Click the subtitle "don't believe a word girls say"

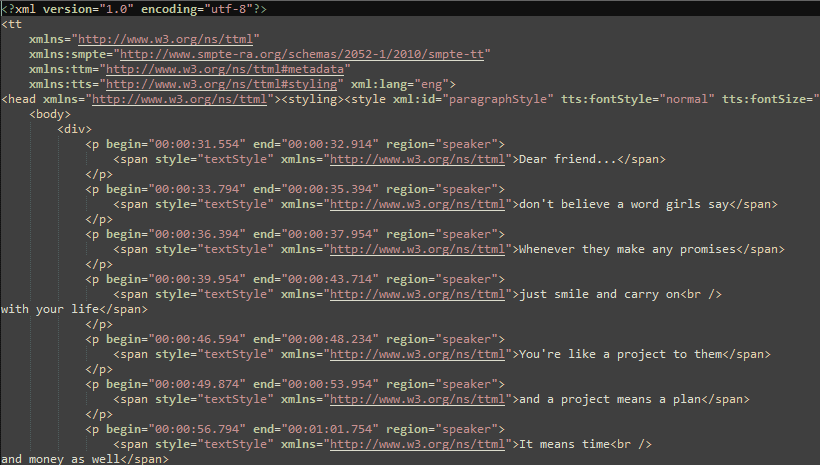[x=623, y=204]
